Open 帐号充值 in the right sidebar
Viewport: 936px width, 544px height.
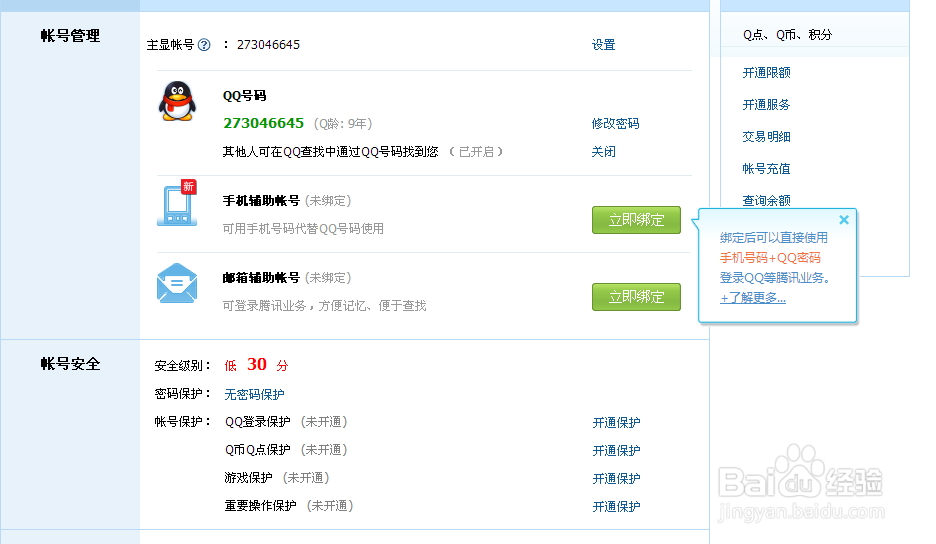pos(766,169)
